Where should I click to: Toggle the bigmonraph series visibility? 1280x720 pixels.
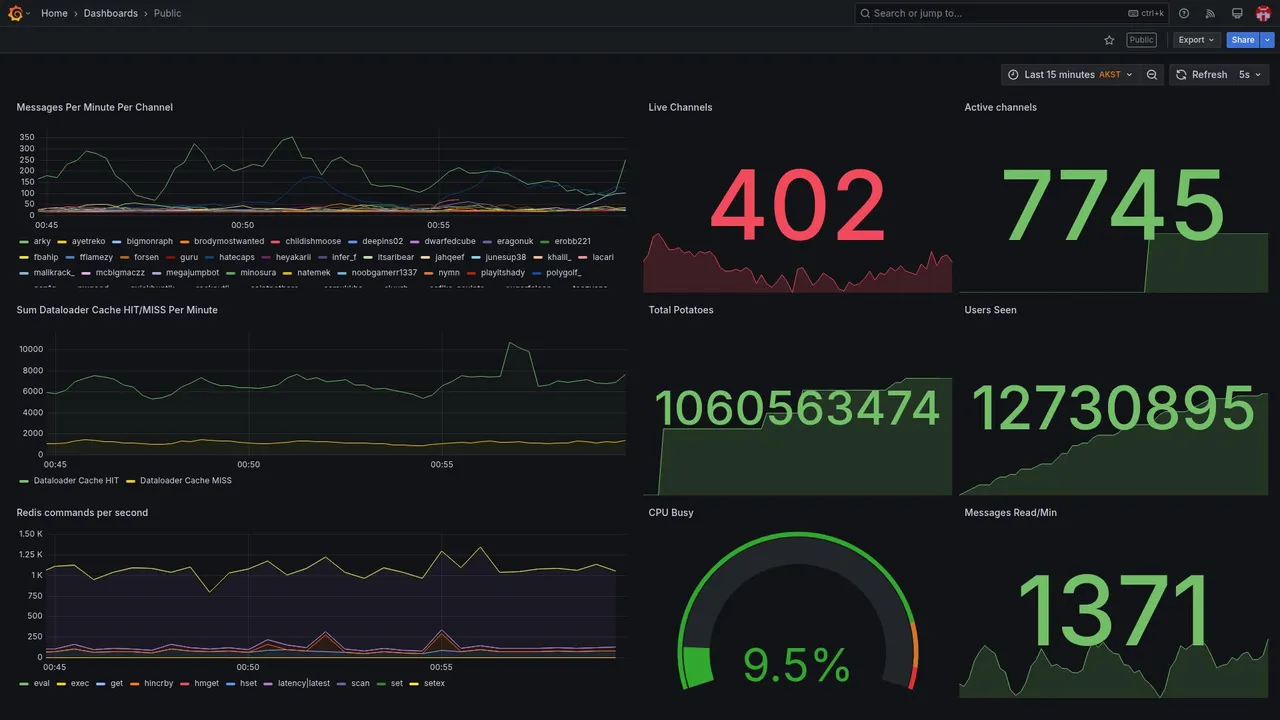(x=150, y=241)
